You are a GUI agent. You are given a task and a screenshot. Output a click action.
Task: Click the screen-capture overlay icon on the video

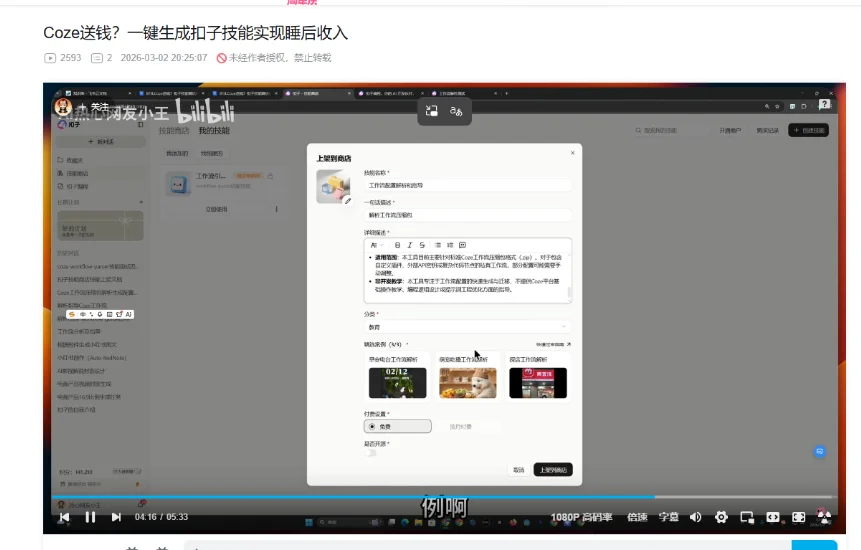432,111
